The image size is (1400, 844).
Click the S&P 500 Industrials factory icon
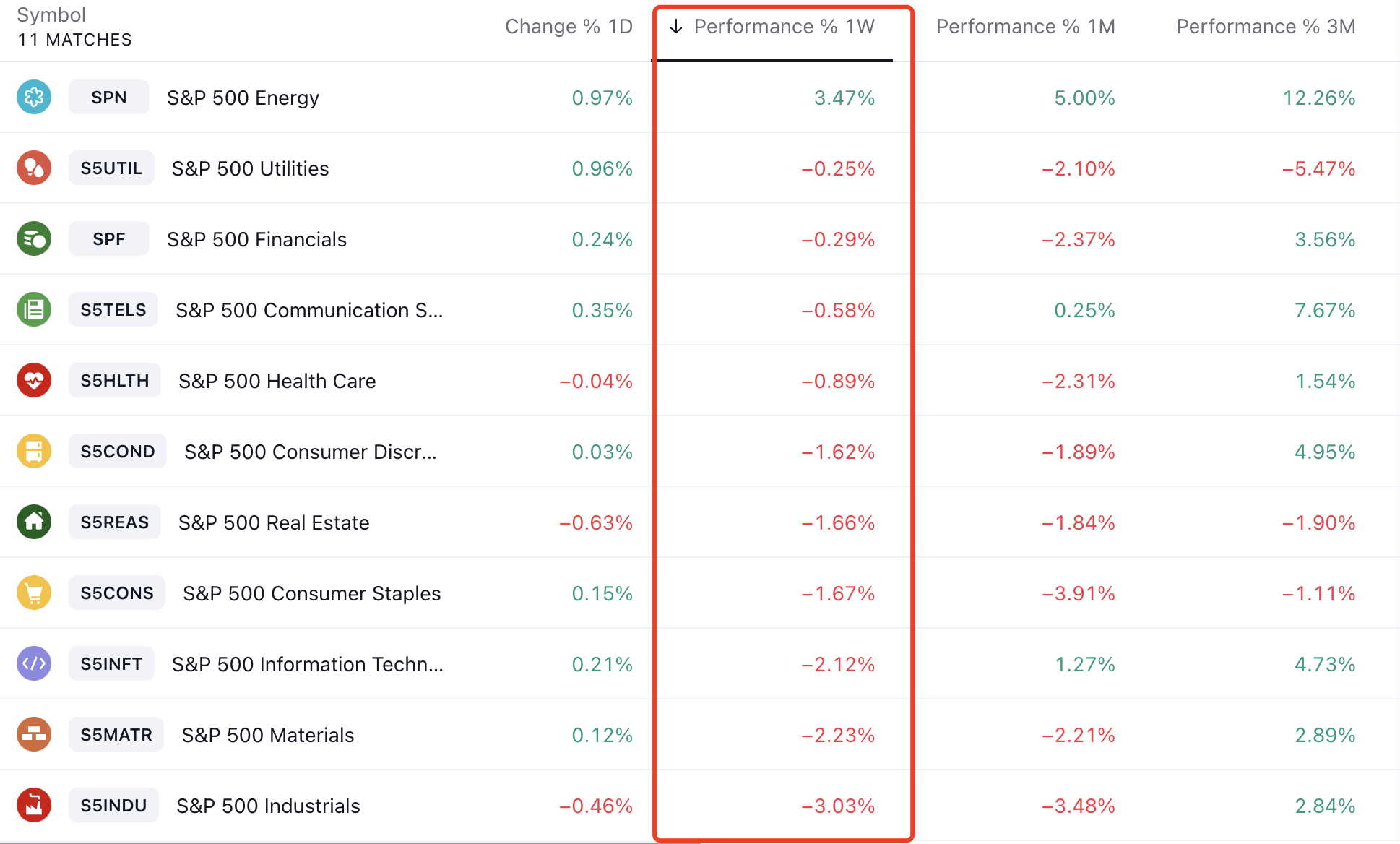(34, 806)
